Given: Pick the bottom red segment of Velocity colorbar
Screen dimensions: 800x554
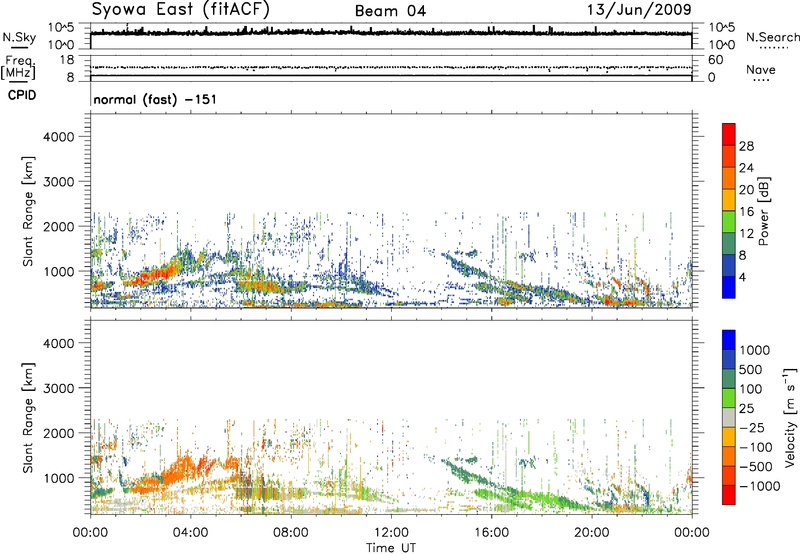Looking at the screenshot, I should [729, 495].
